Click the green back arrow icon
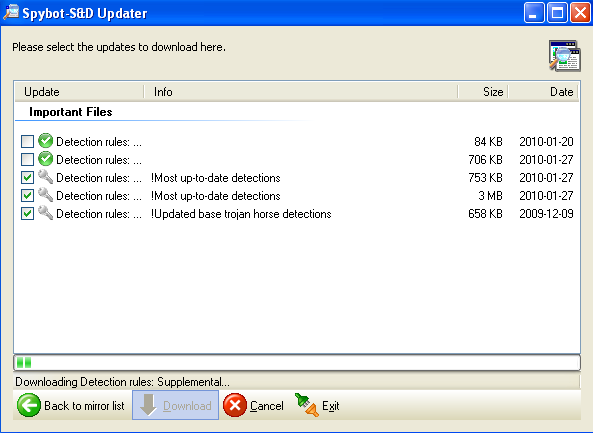This screenshot has width=593, height=433. coord(29,405)
